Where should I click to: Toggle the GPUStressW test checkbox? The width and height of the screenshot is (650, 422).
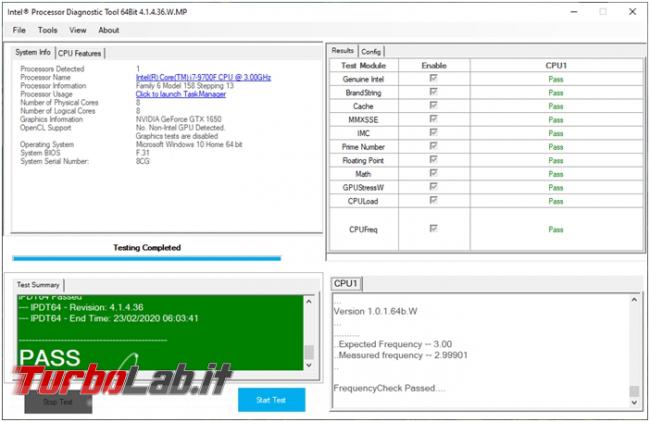[434, 187]
